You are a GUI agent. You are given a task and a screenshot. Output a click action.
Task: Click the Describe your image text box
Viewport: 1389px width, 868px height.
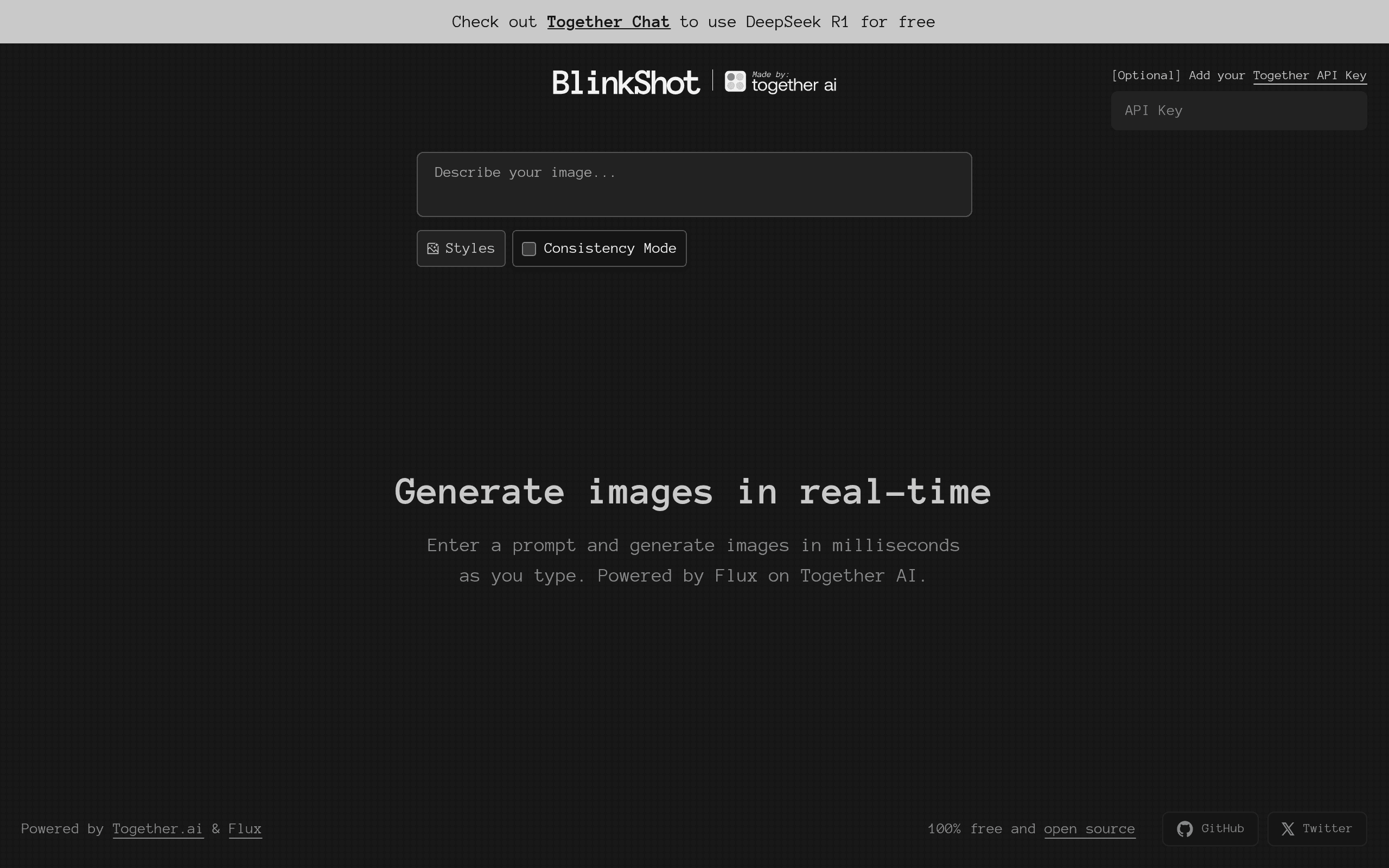pos(694,184)
